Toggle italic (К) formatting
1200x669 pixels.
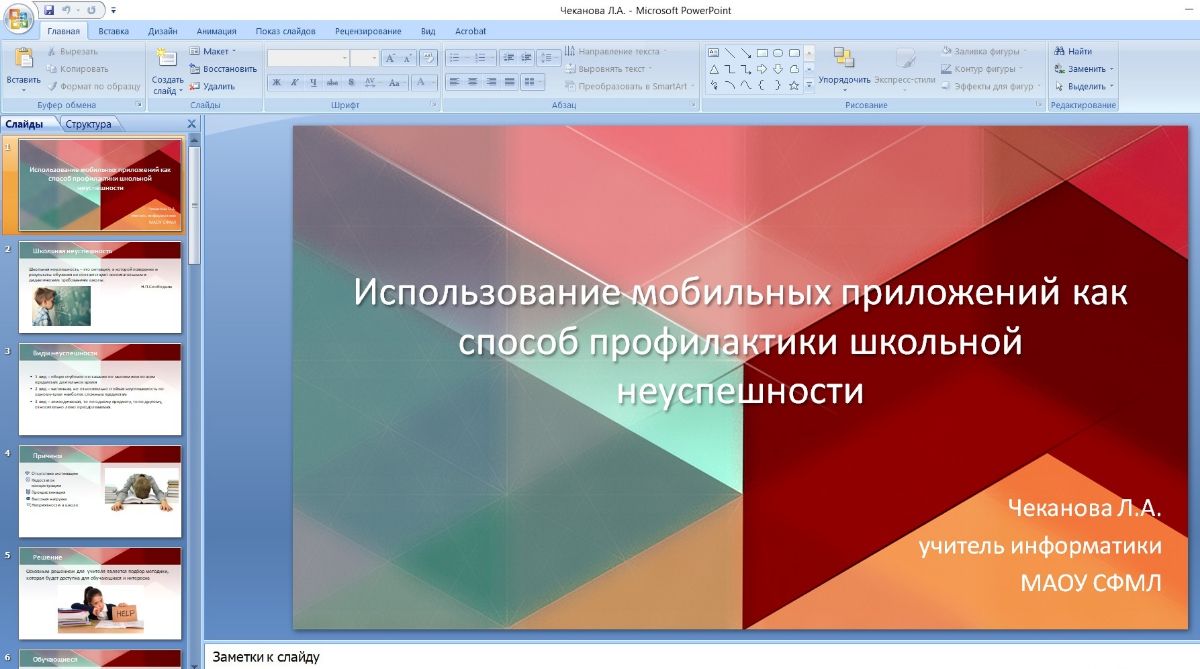(x=295, y=82)
